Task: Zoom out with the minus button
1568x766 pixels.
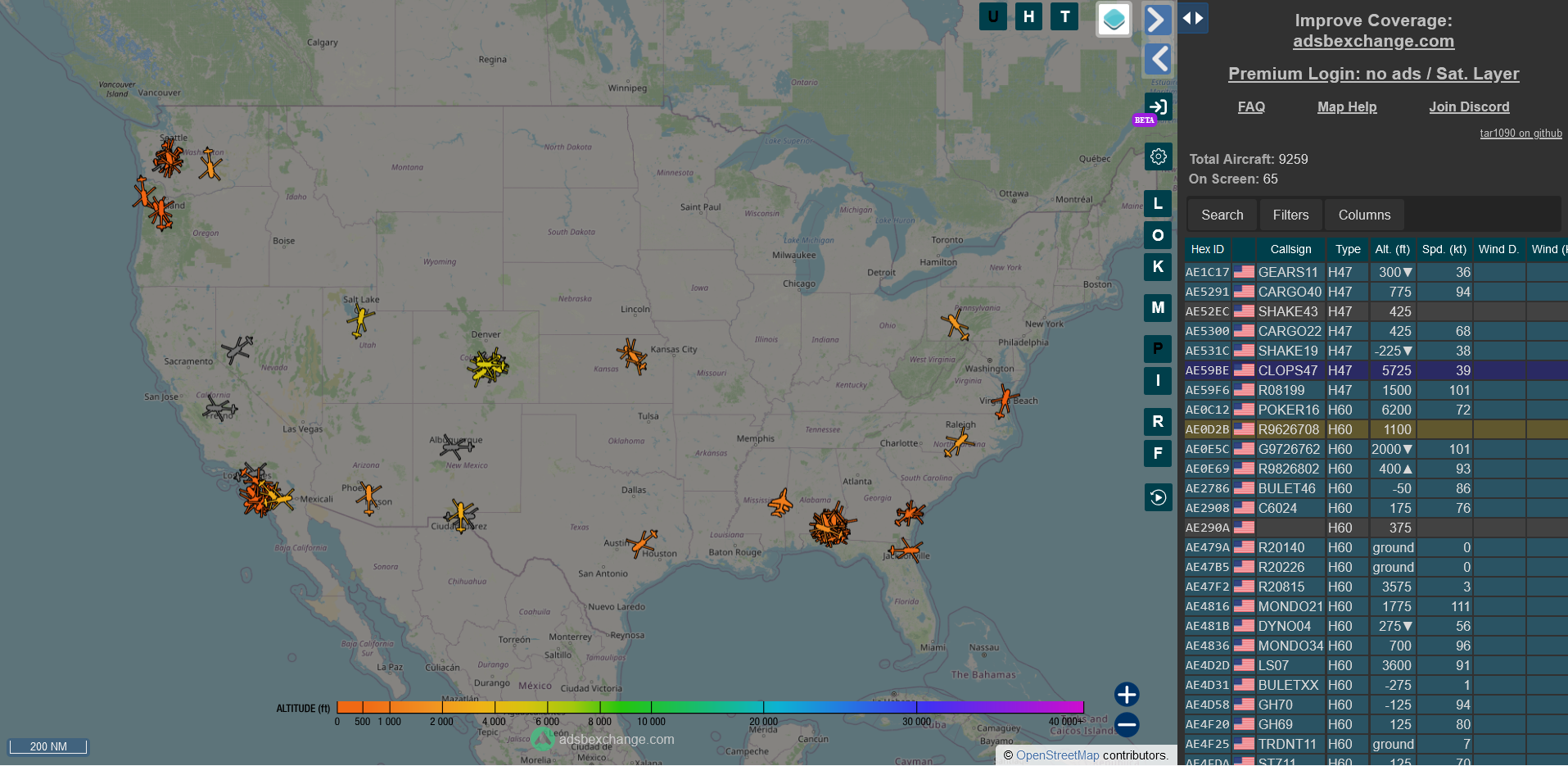Action: [x=1127, y=725]
